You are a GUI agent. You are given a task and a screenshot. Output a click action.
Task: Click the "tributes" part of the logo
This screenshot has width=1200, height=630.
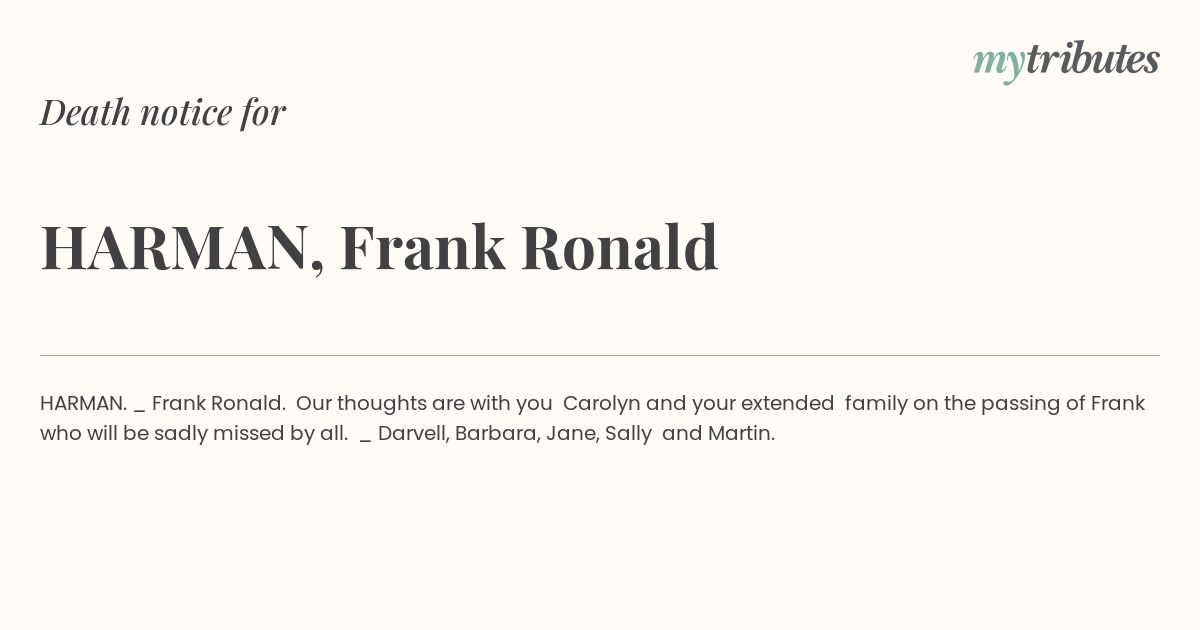[1093, 58]
